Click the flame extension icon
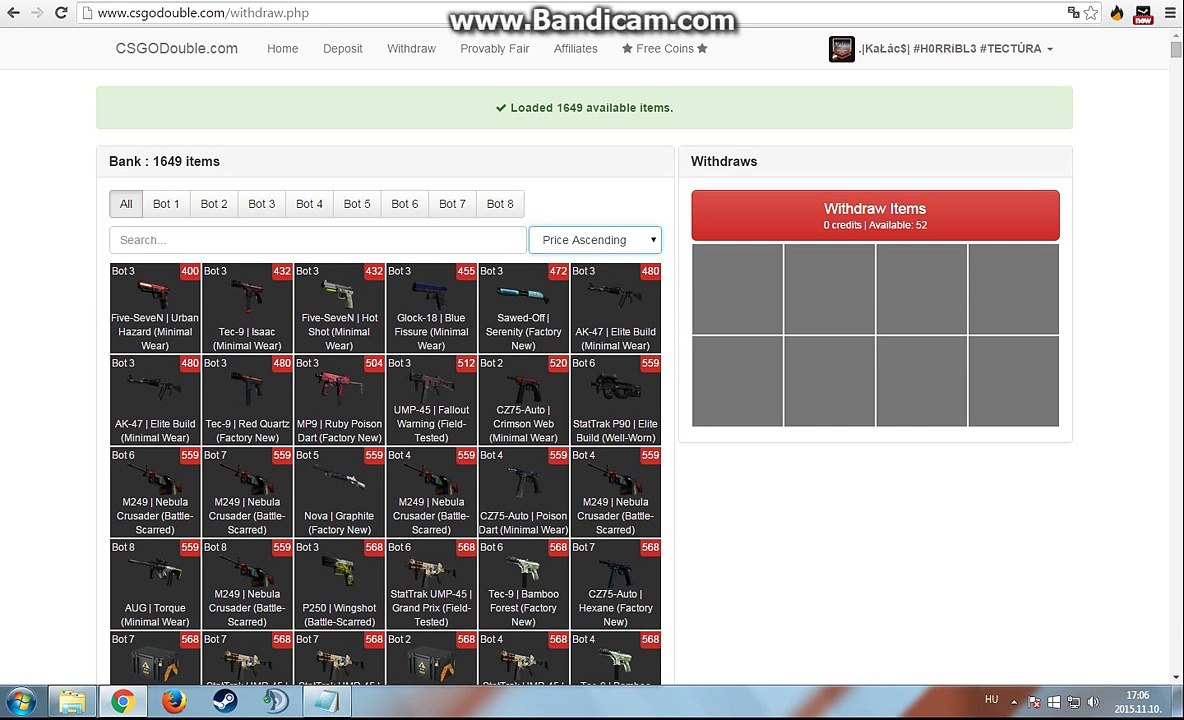 pos(1117,13)
